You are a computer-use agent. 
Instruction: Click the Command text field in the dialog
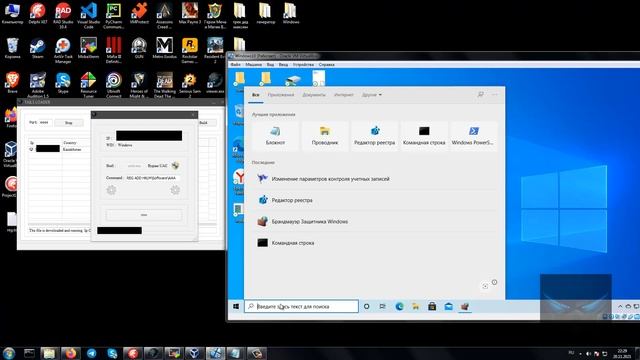pos(152,178)
